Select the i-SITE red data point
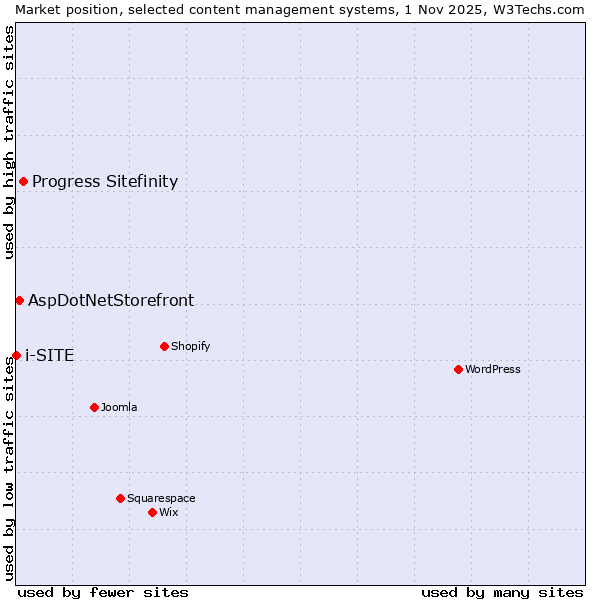 click(x=16, y=355)
